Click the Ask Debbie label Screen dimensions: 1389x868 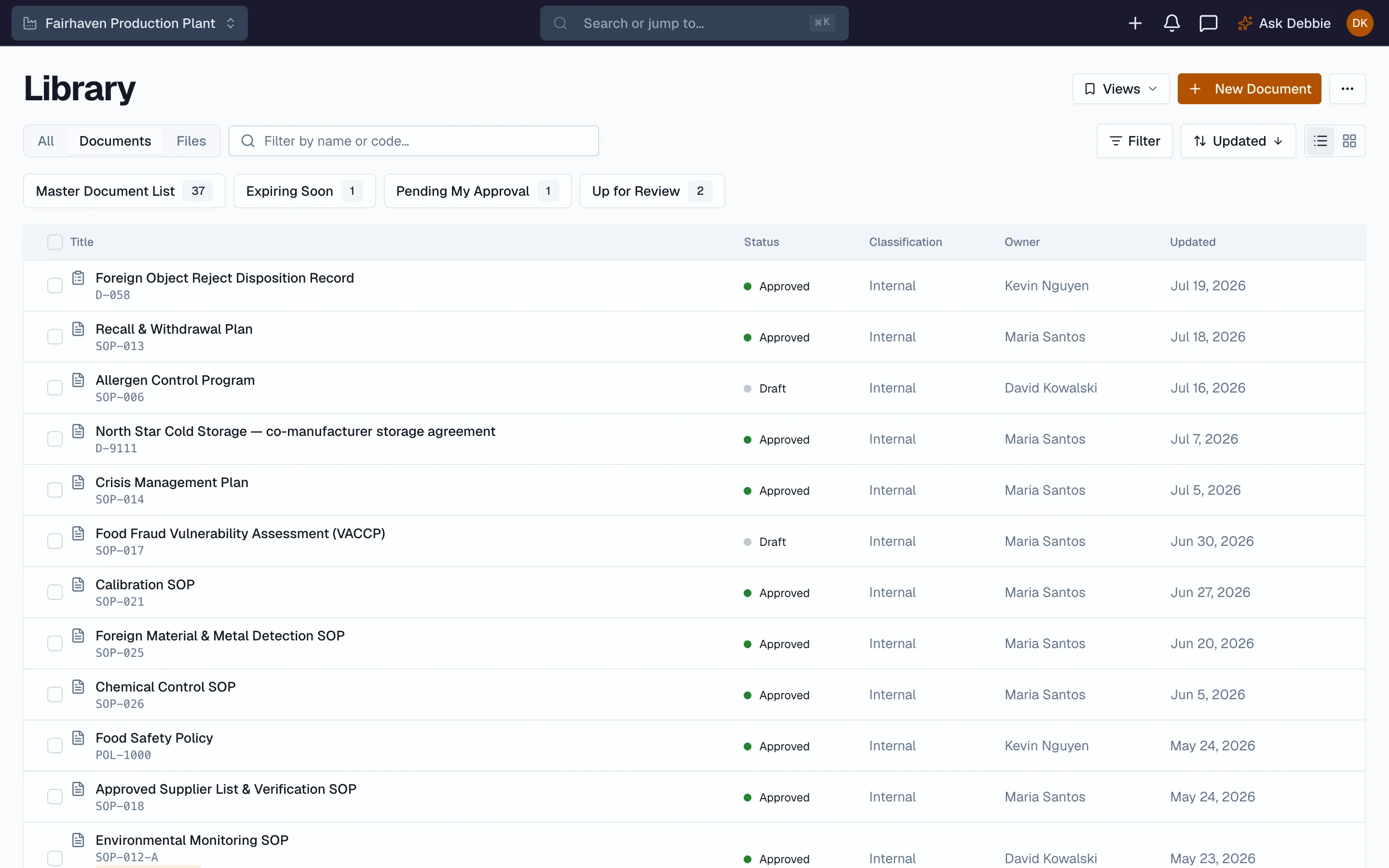pyautogui.click(x=1294, y=23)
